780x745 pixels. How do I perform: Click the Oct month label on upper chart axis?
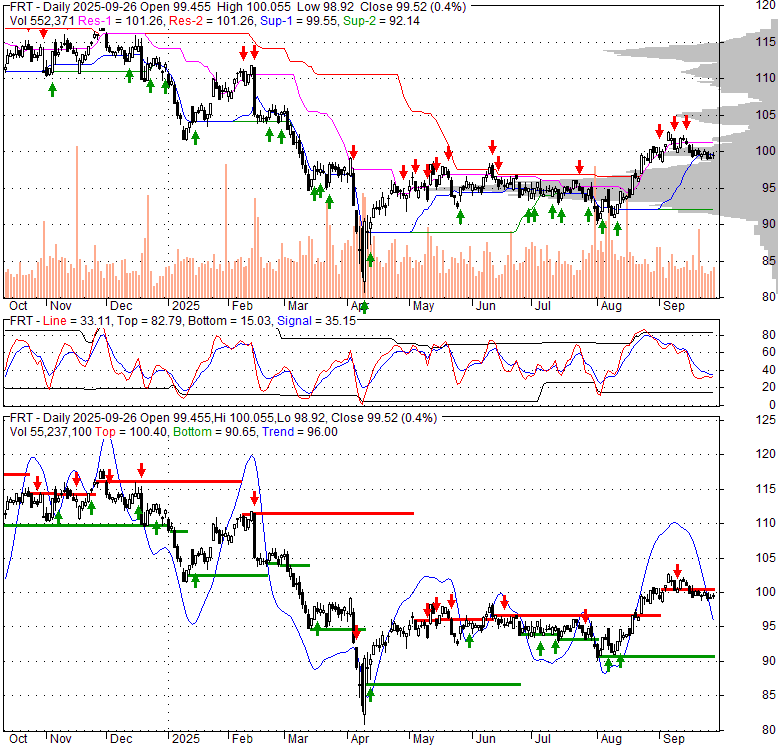(x=18, y=305)
